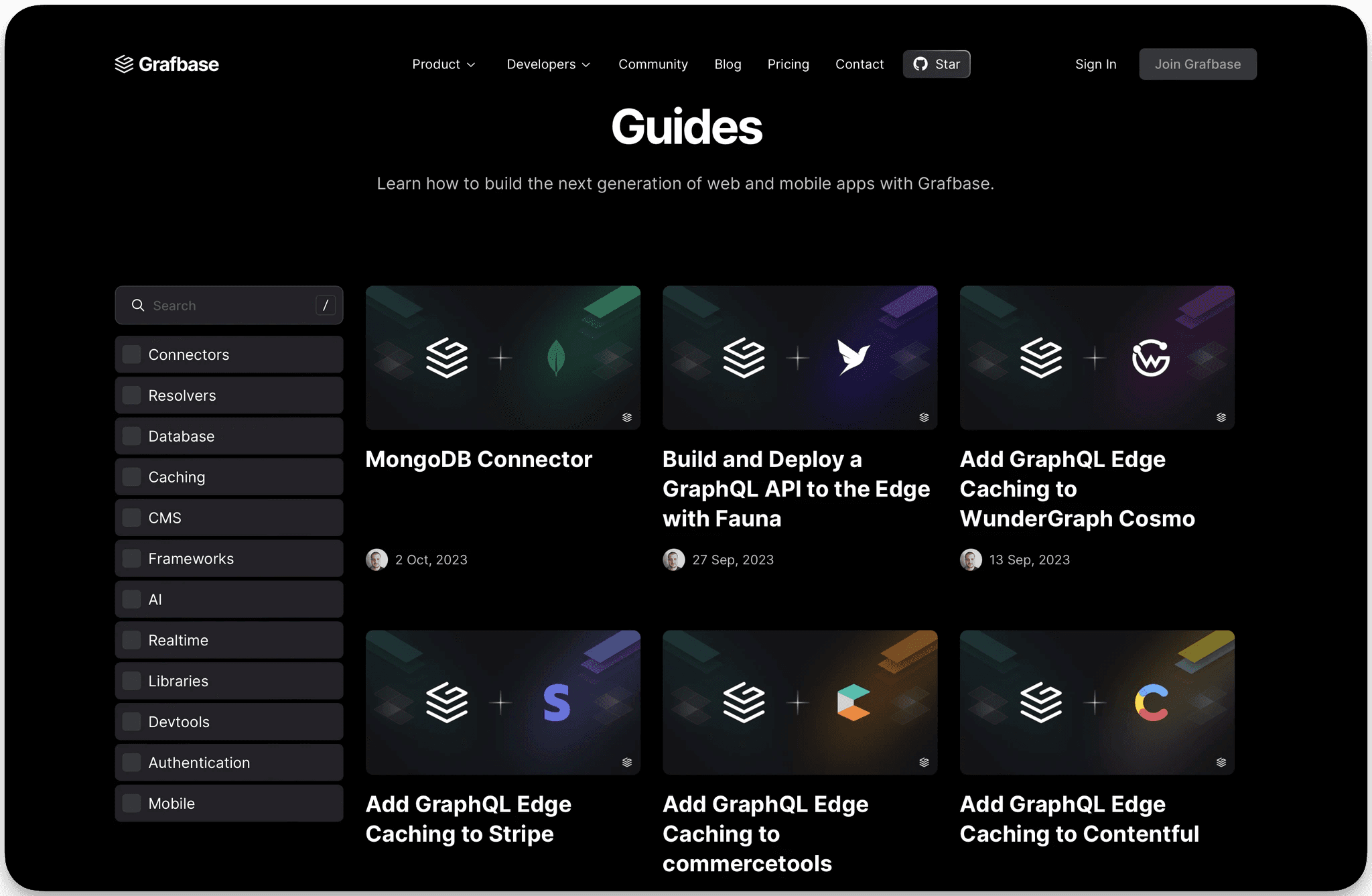The height and width of the screenshot is (896, 1372).
Task: Open the Stripe edge caching guide title
Action: point(468,819)
